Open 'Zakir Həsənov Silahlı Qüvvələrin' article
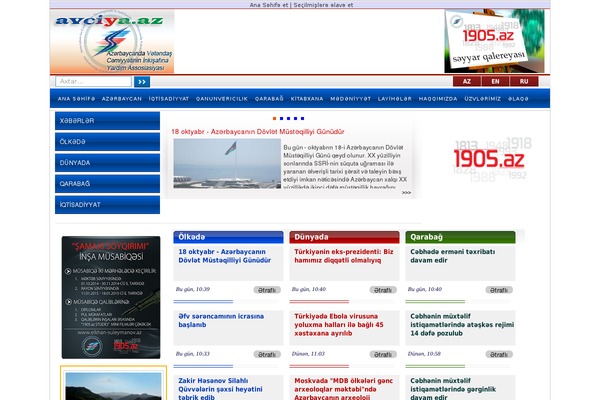This screenshot has width=600, height=400. coord(220,389)
